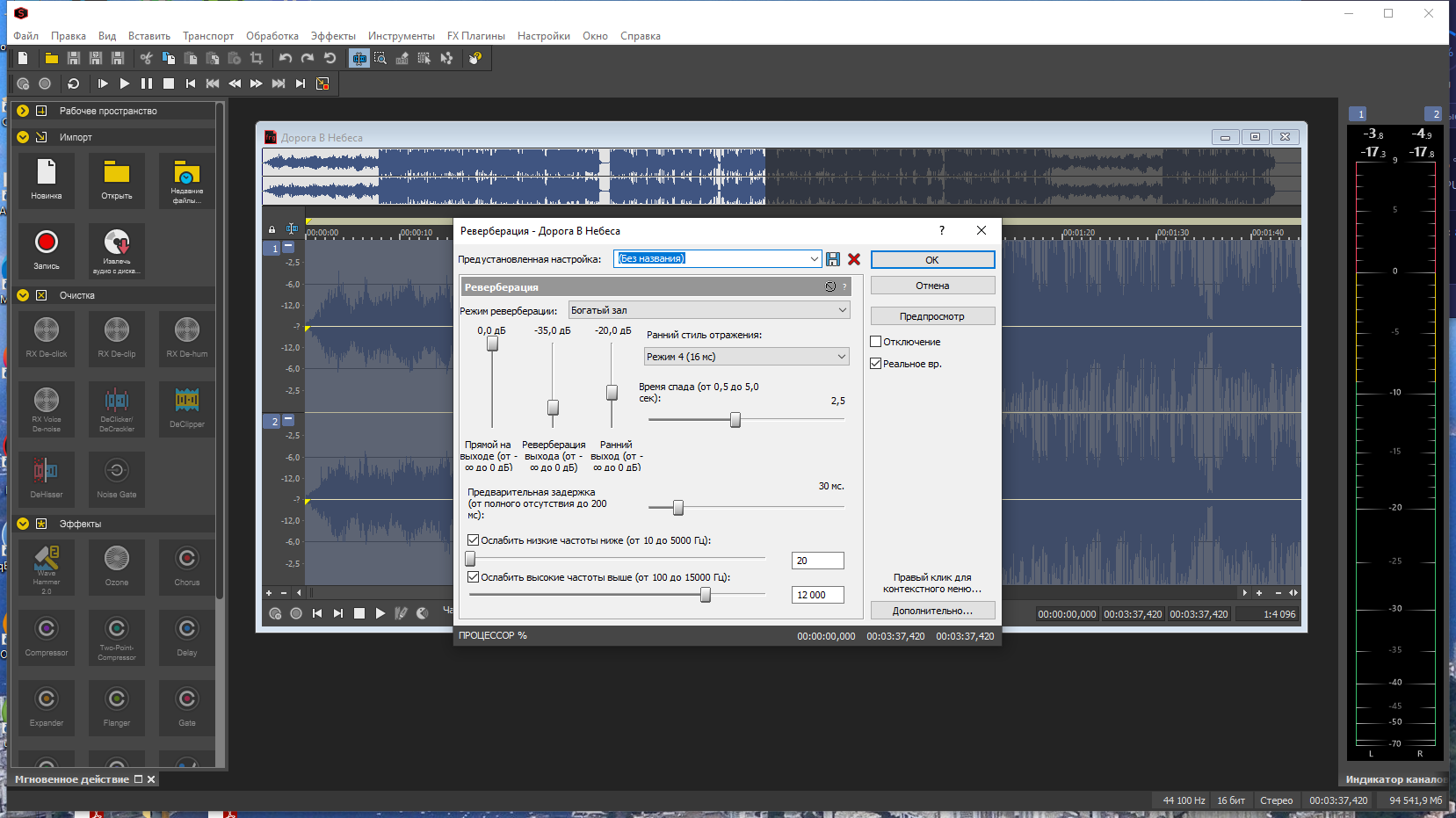
Task: Collapse the Очистка section
Action: click(x=23, y=295)
